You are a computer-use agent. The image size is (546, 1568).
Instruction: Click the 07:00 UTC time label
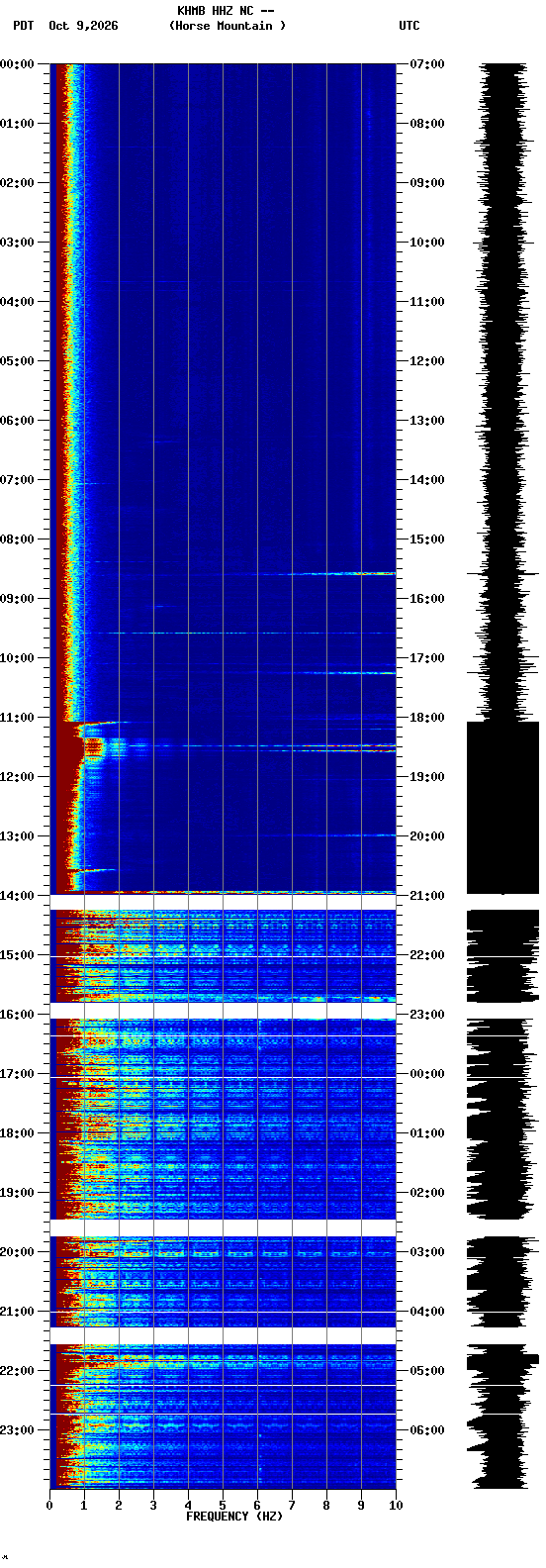[427, 64]
